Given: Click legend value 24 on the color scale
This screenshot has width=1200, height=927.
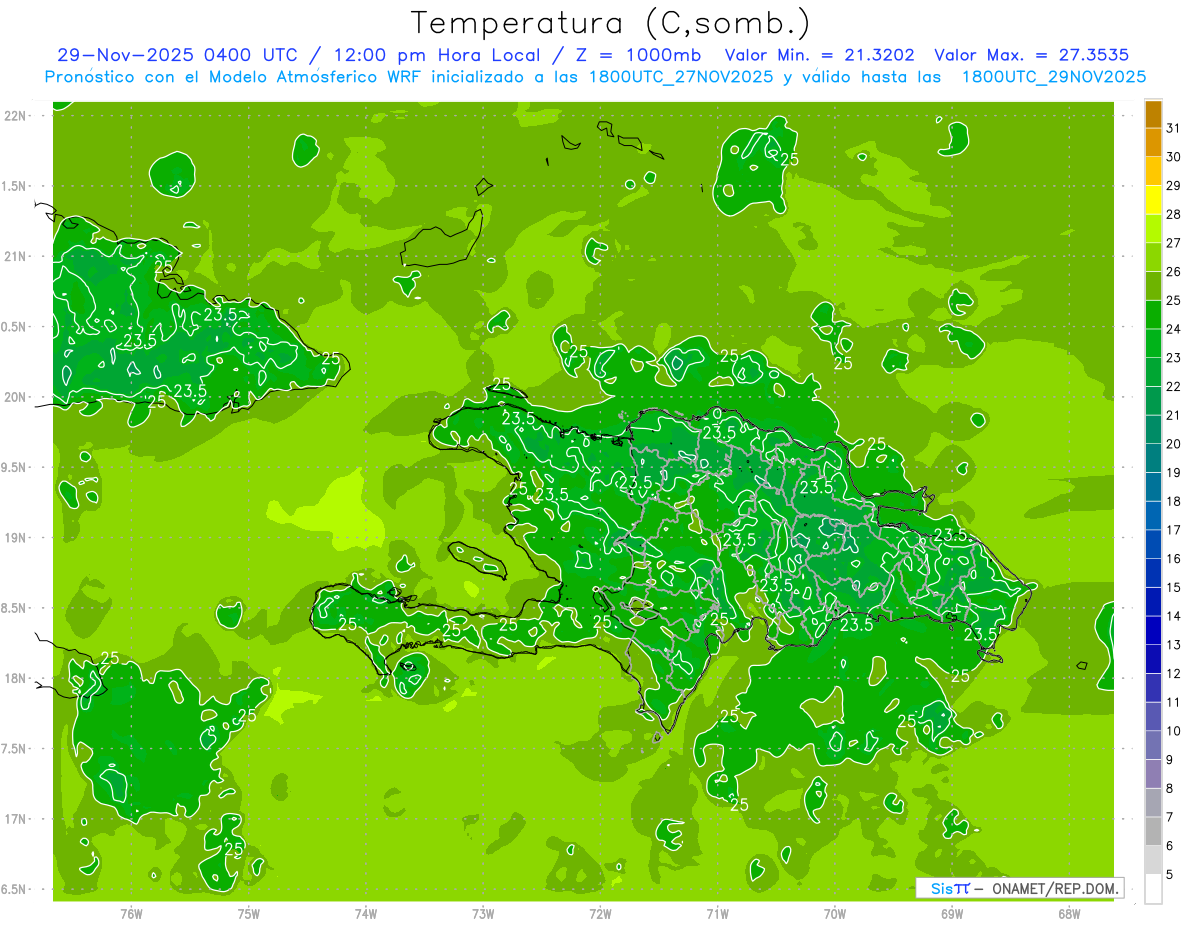Looking at the screenshot, I should tap(1173, 329).
